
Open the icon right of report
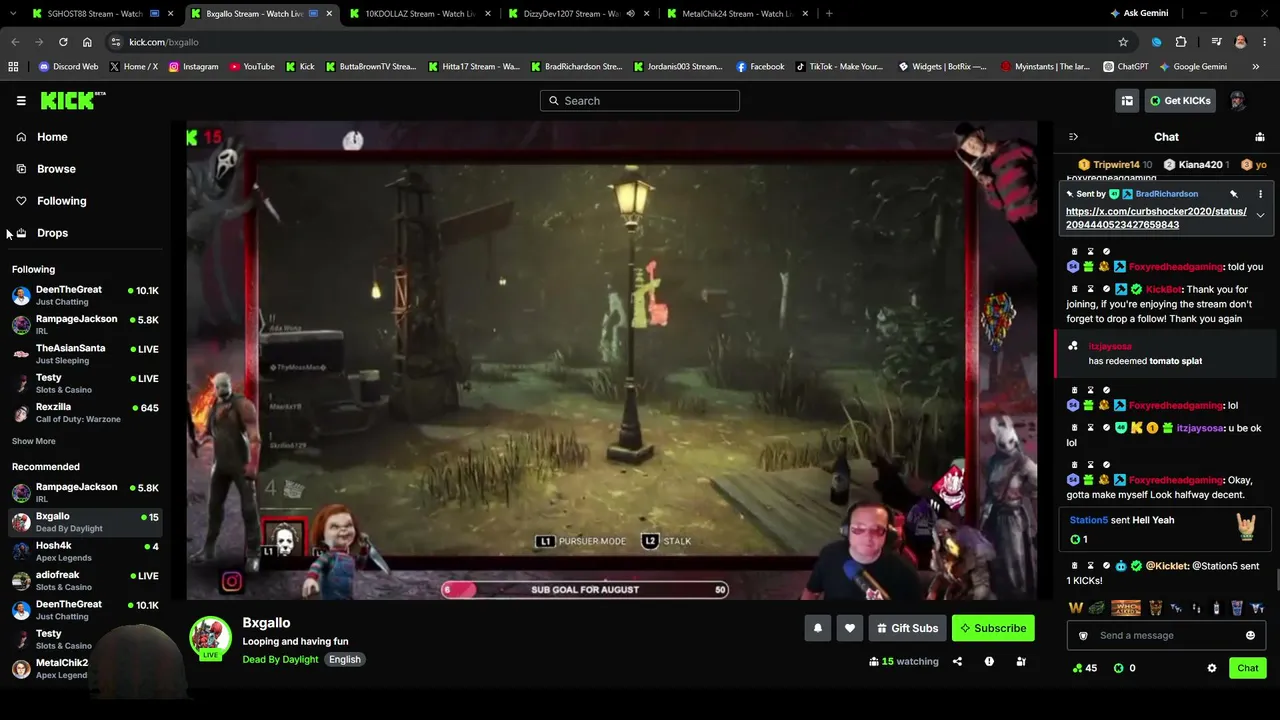[1021, 661]
